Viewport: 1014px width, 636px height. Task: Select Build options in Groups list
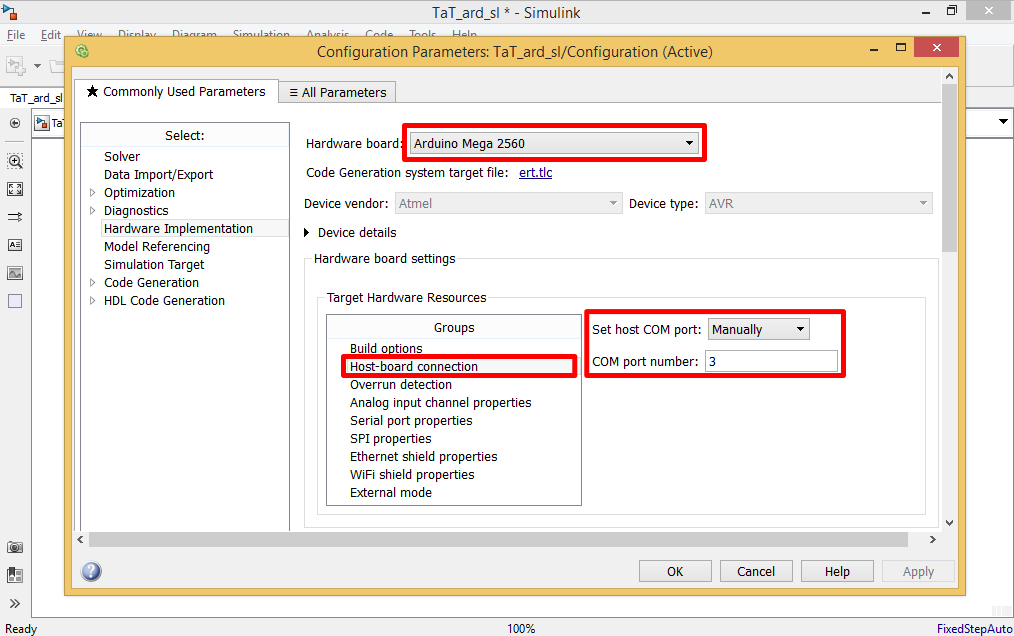(x=386, y=349)
